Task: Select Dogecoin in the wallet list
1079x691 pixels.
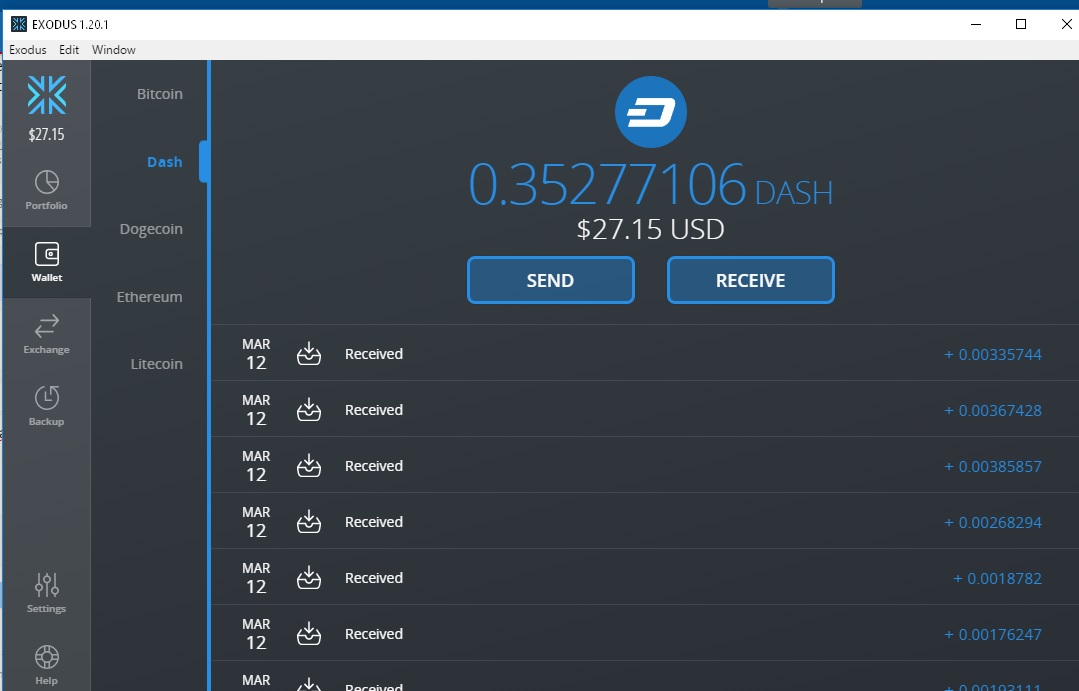Action: pos(151,229)
